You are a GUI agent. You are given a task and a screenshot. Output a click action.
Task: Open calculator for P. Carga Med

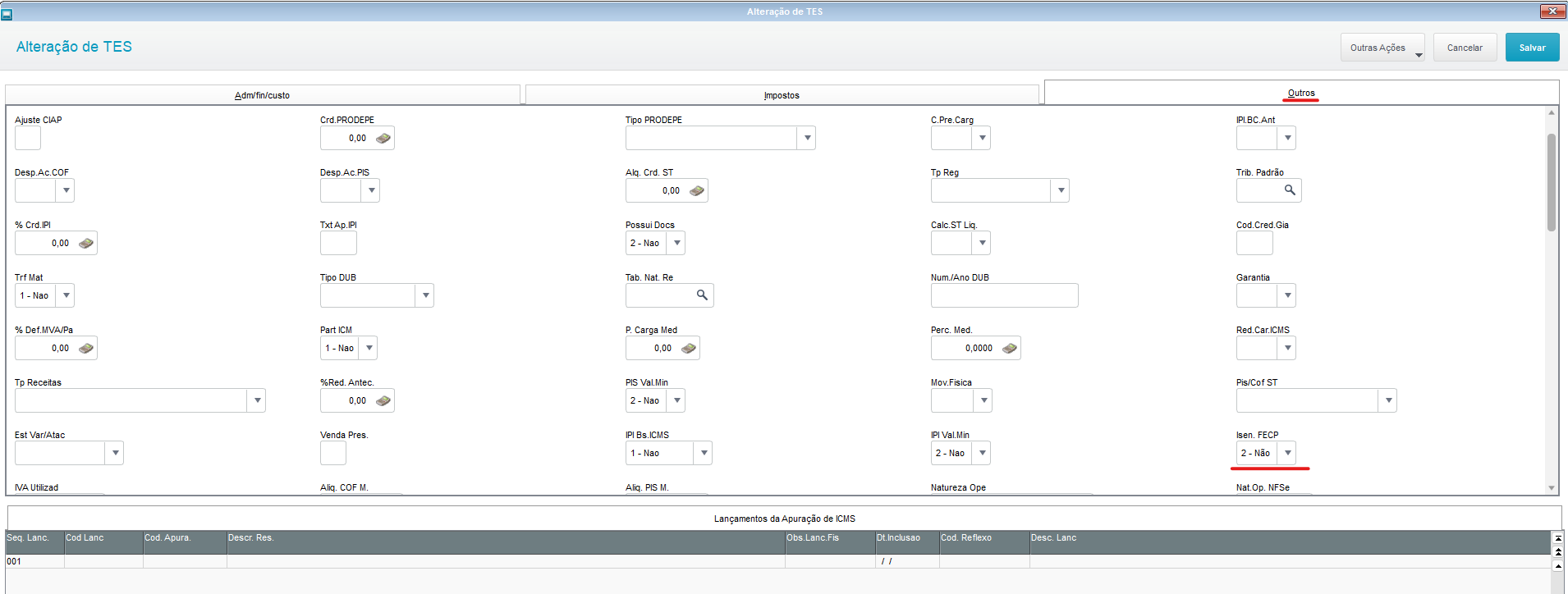[x=689, y=349]
